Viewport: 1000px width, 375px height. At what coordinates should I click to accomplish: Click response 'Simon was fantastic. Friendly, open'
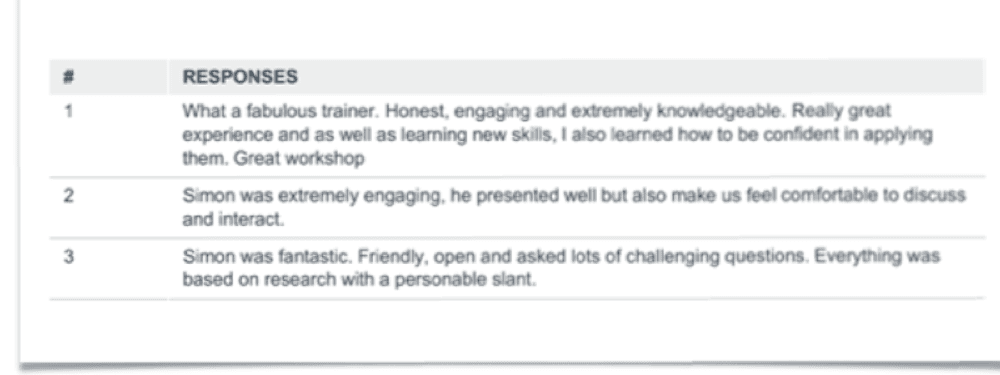561,268
